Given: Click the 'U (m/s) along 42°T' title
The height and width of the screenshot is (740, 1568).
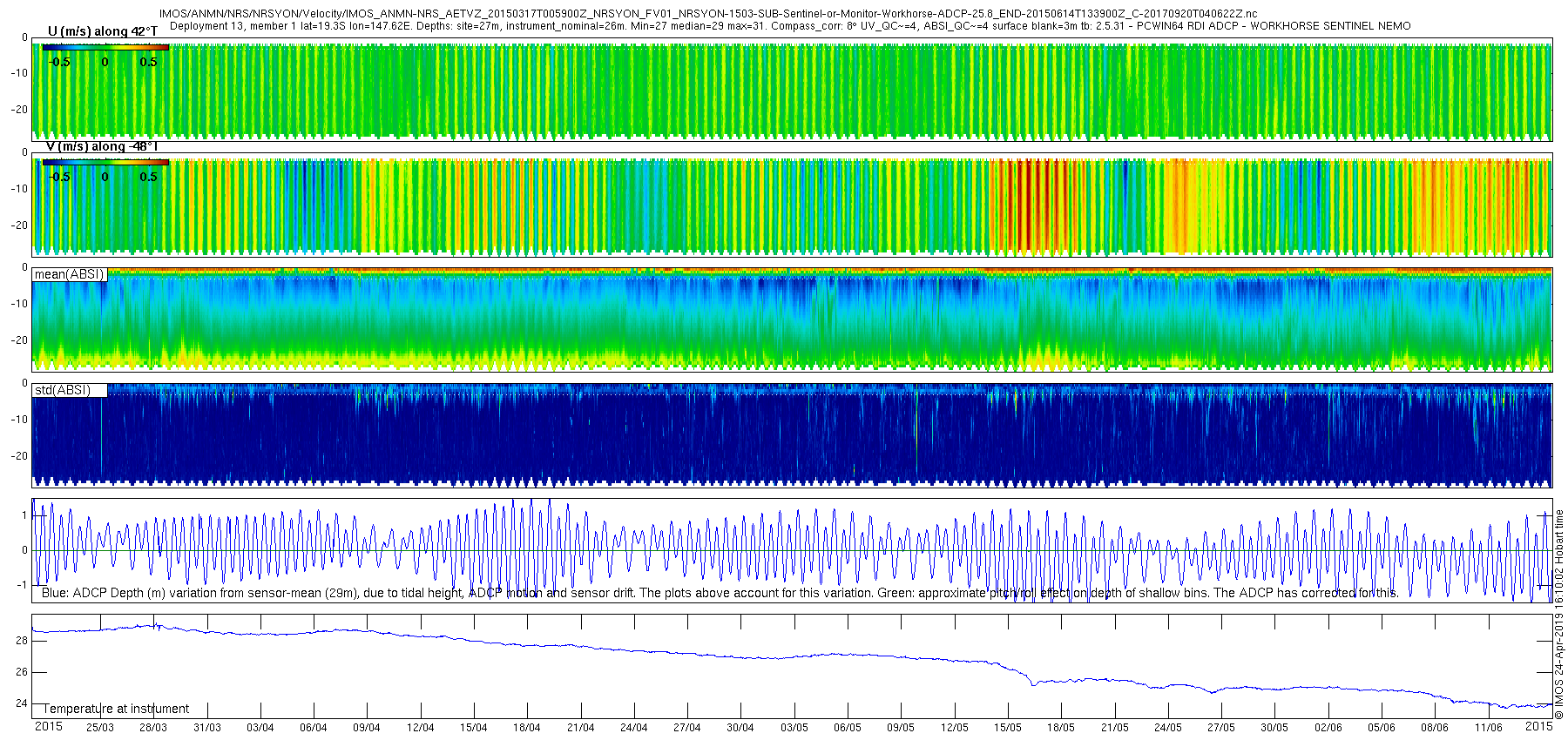Looking at the screenshot, I should (x=103, y=31).
